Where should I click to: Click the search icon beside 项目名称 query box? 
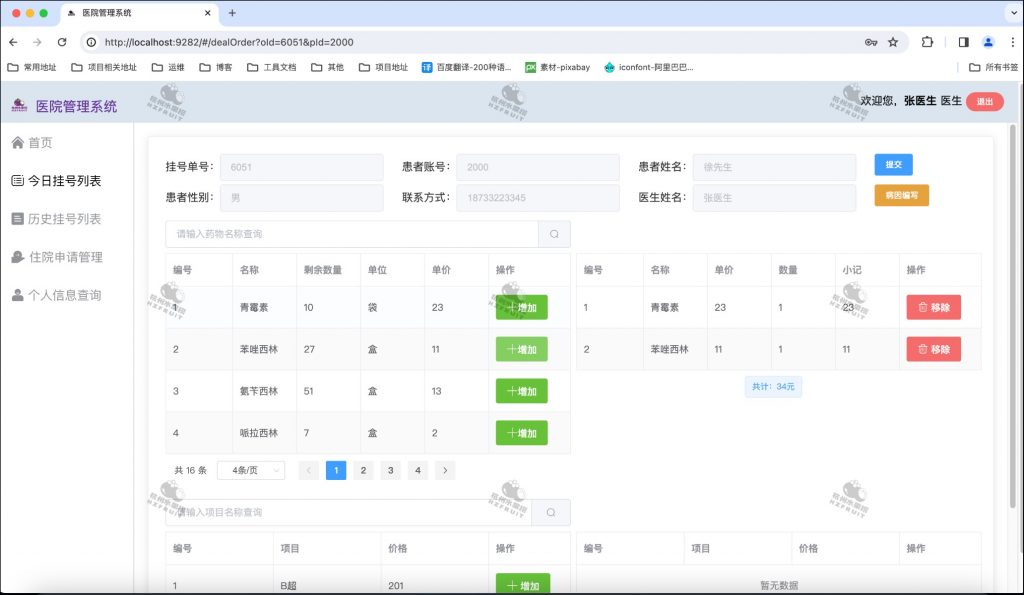(x=550, y=512)
